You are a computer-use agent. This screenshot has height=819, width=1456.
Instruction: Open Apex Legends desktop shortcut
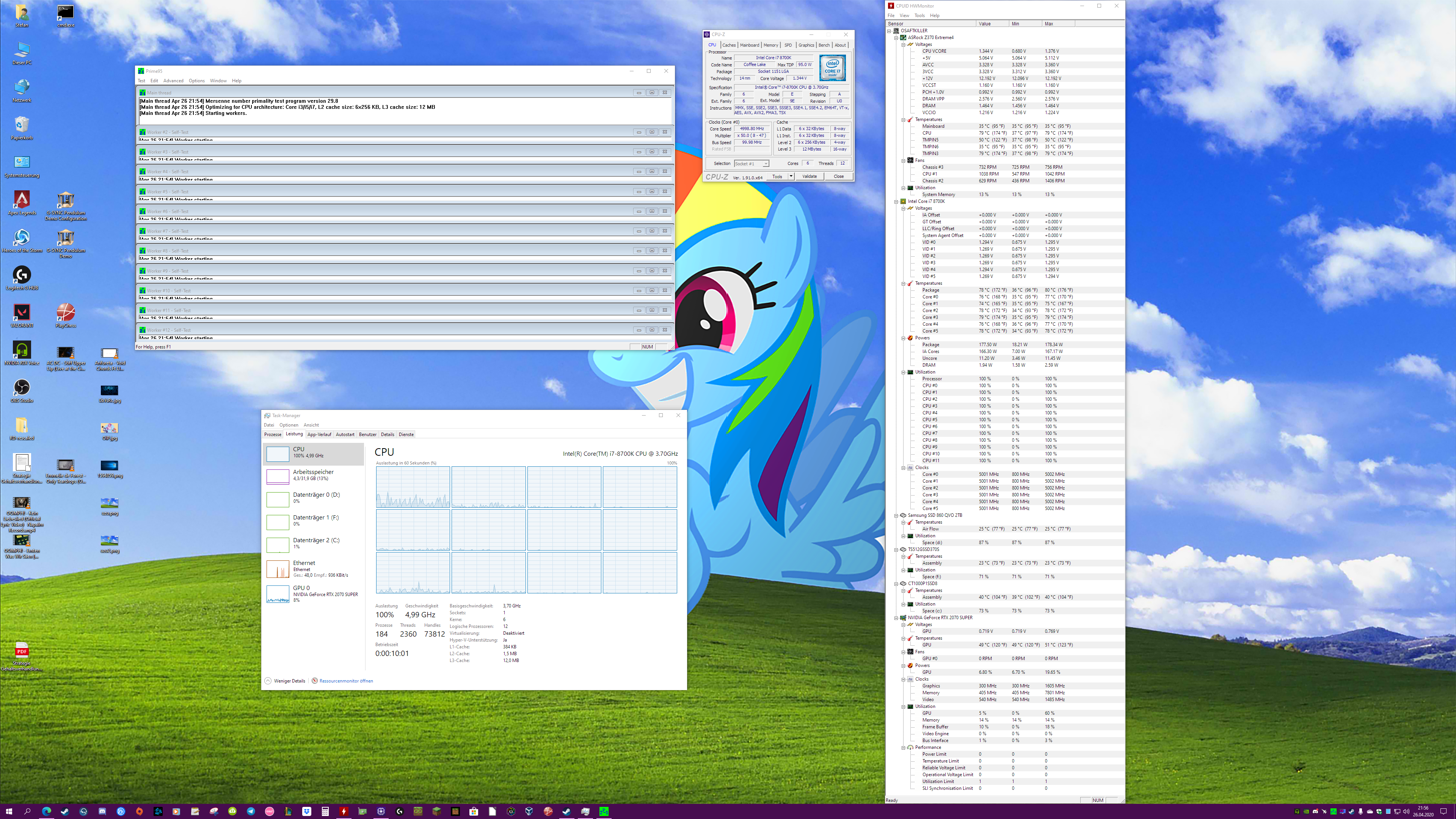[x=22, y=200]
